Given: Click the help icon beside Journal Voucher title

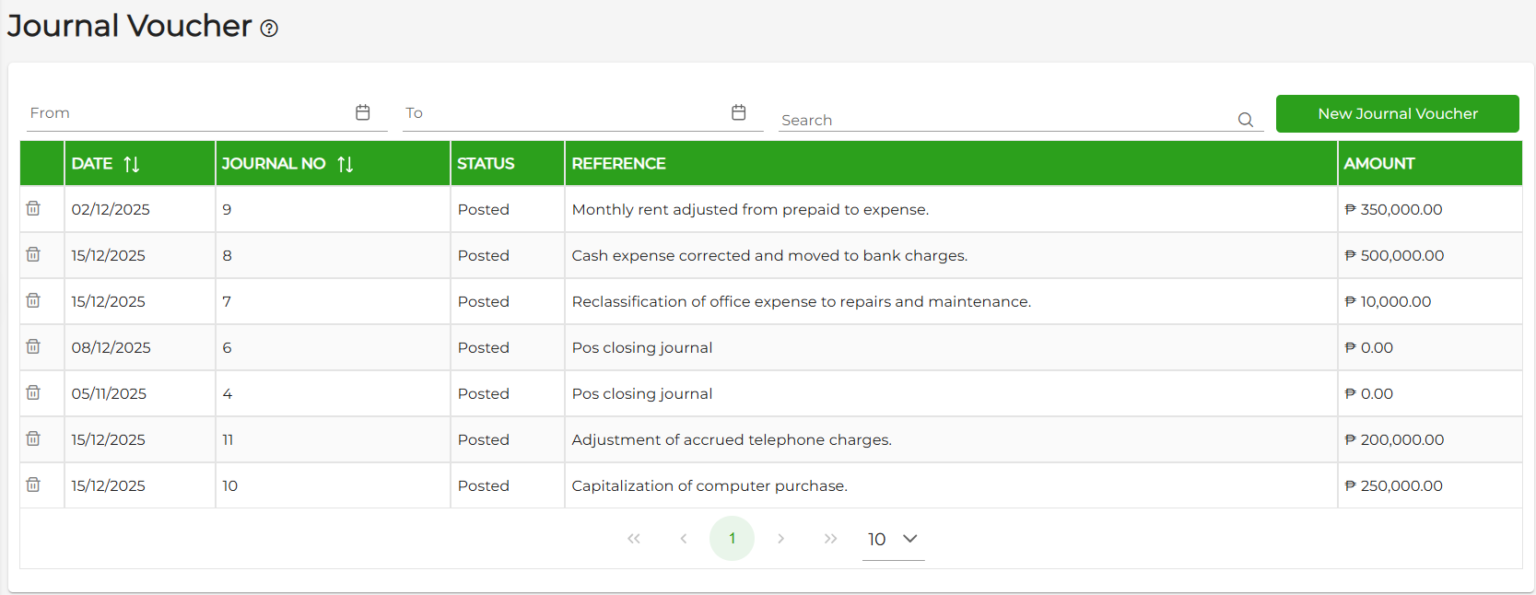Looking at the screenshot, I should point(269,29).
